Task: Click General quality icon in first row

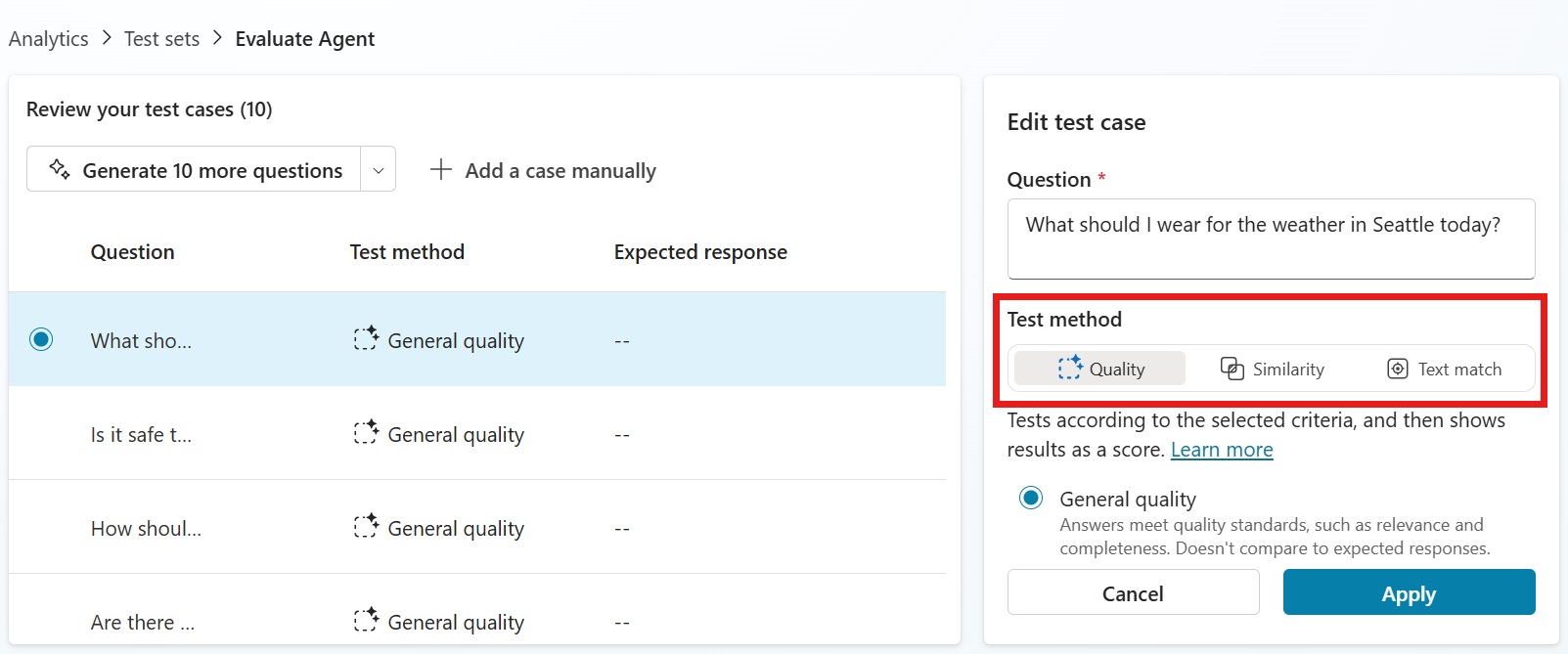Action: [x=366, y=339]
